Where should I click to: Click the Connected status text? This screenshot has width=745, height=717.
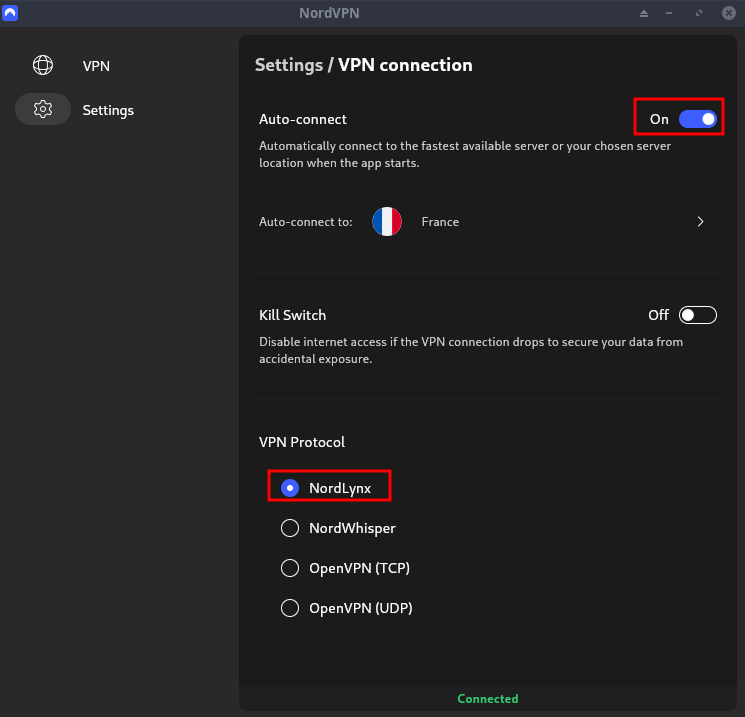click(488, 699)
